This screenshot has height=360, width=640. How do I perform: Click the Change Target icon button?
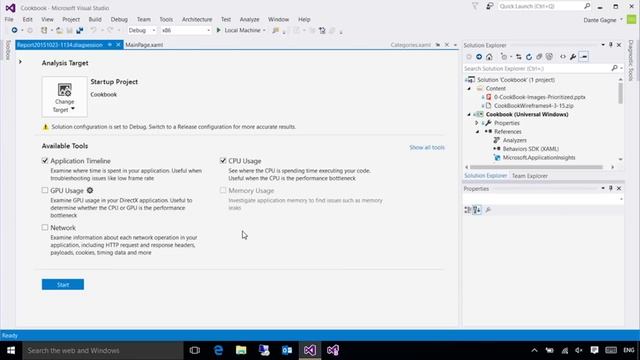click(x=64, y=97)
